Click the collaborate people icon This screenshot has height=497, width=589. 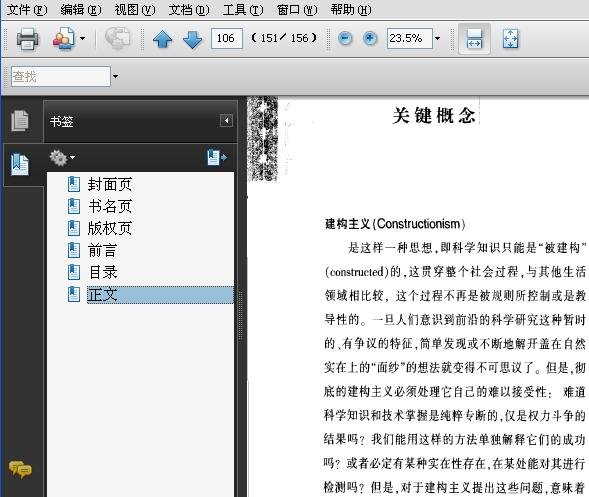click(x=63, y=38)
